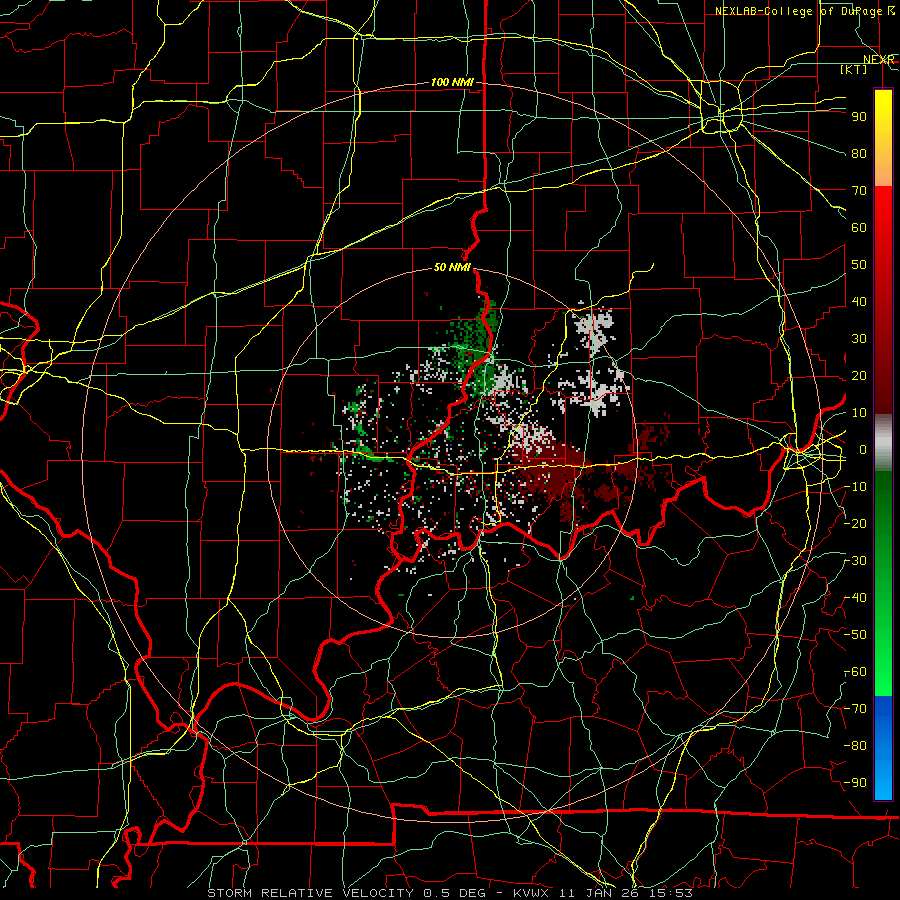
Task: Click the positive 70 value on the velocity scale
Action: click(x=859, y=191)
